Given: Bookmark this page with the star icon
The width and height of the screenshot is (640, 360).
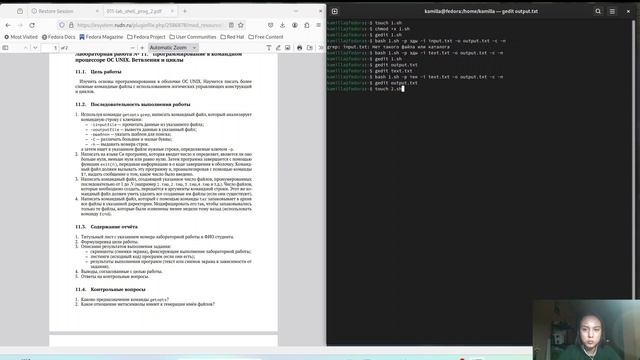Looking at the screenshot, I should 241,25.
